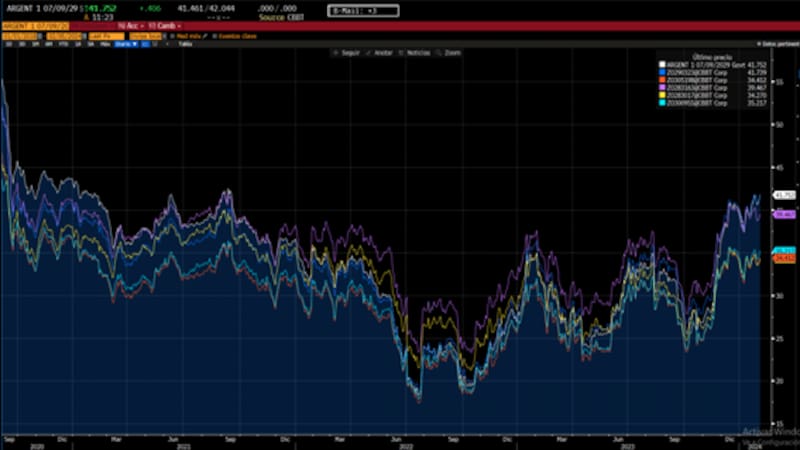Click the start date input field
Image resolution: width=800 pixels, height=450 pixels.
coord(20,35)
